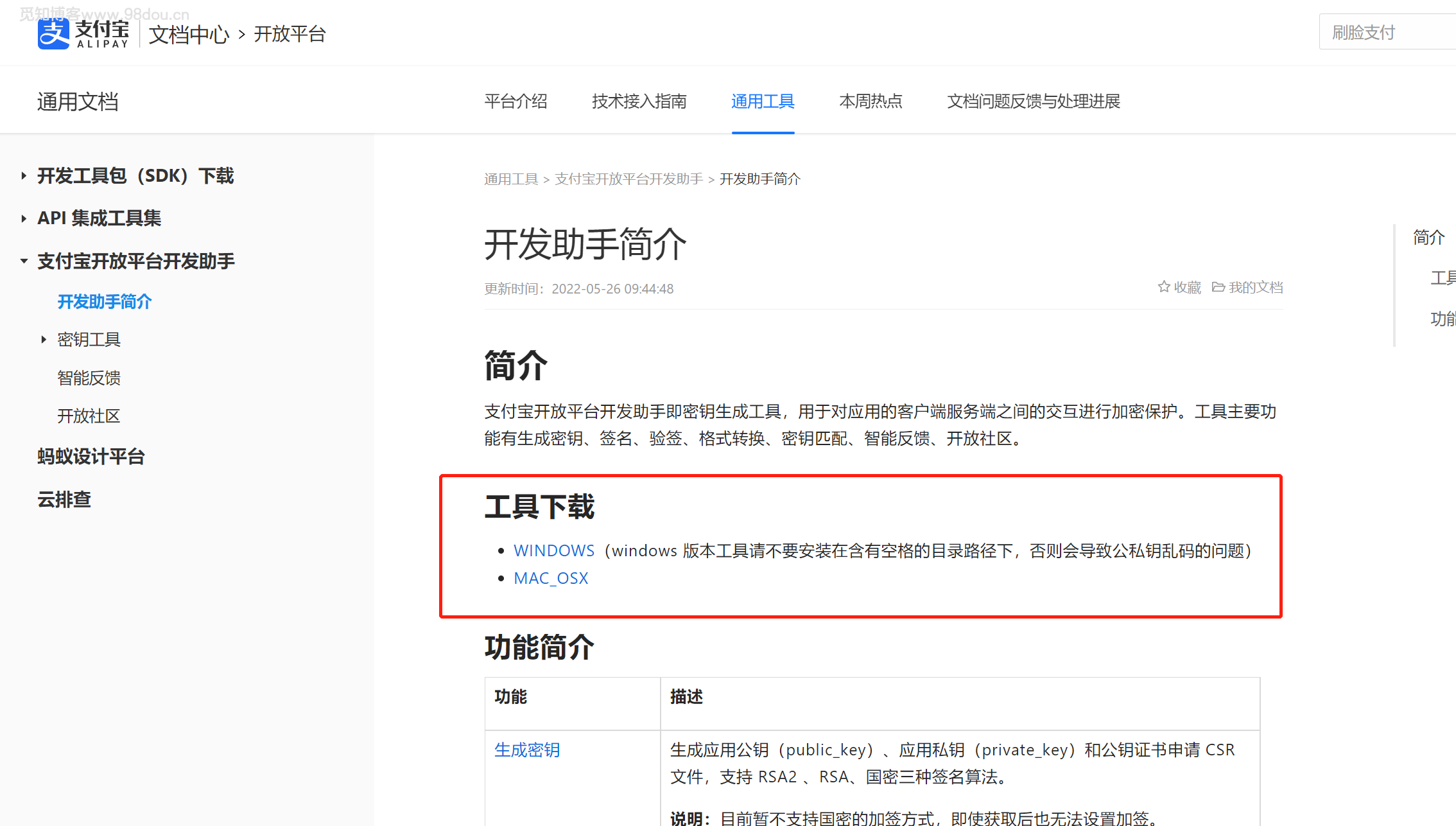
Task: Click 文档中心 header link
Action: 189,34
